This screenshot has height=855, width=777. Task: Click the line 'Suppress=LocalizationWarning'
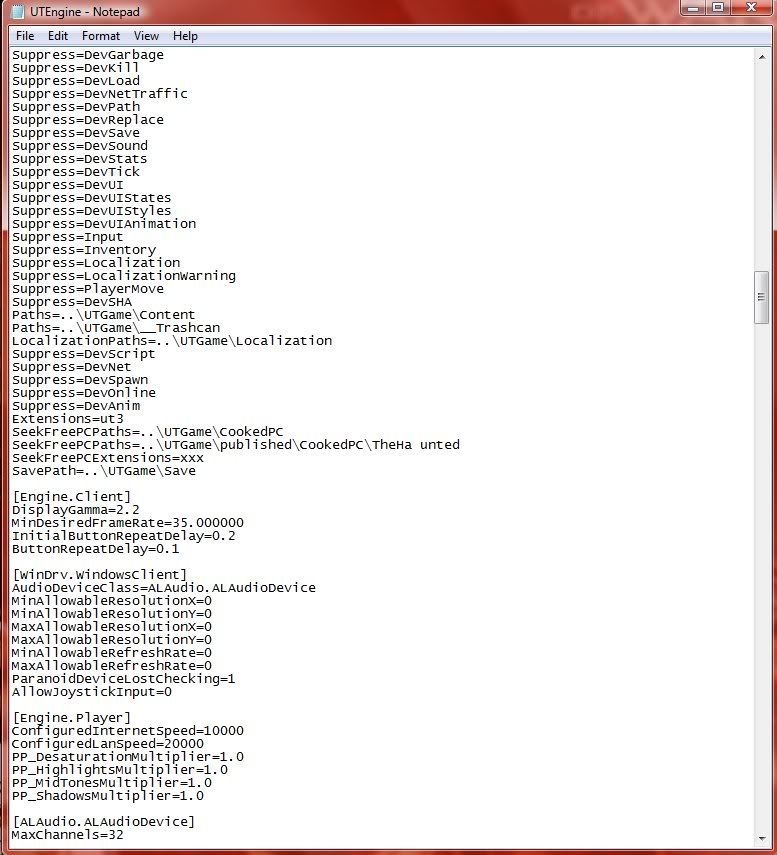click(124, 276)
